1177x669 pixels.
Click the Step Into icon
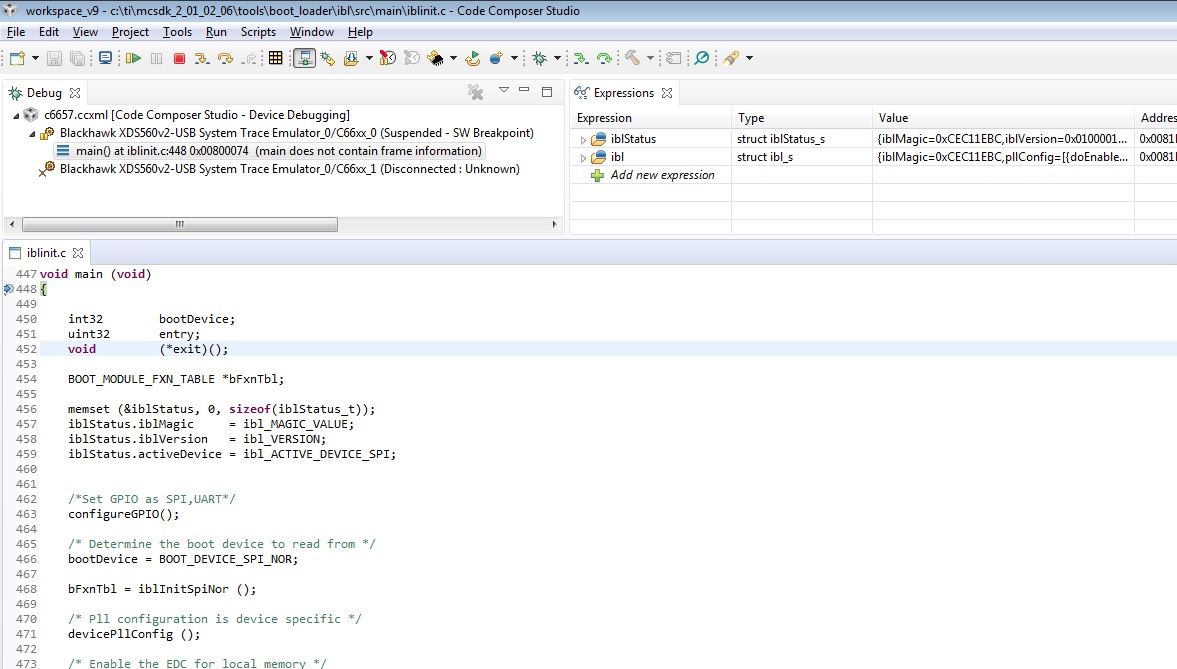(x=201, y=59)
